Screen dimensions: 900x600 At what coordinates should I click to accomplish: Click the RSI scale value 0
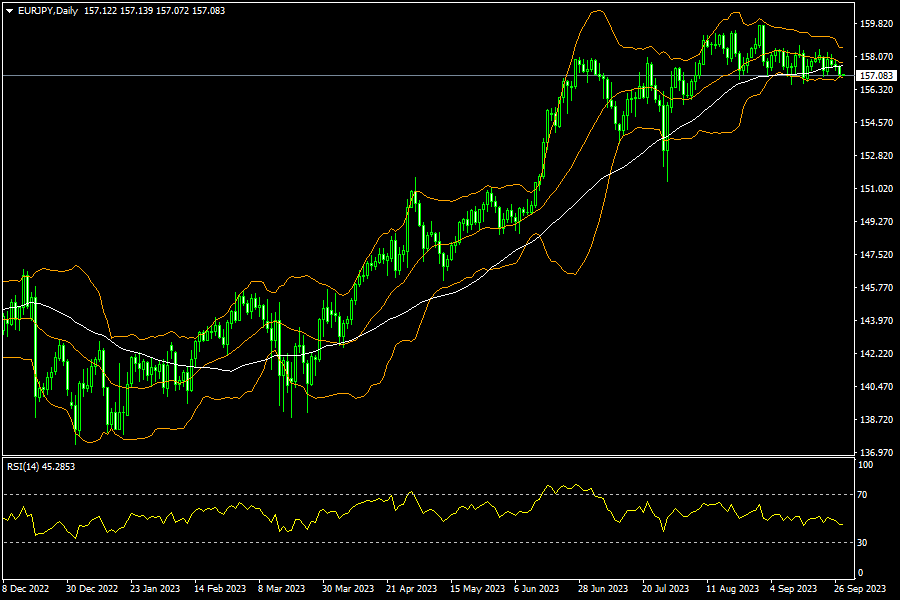(860, 572)
